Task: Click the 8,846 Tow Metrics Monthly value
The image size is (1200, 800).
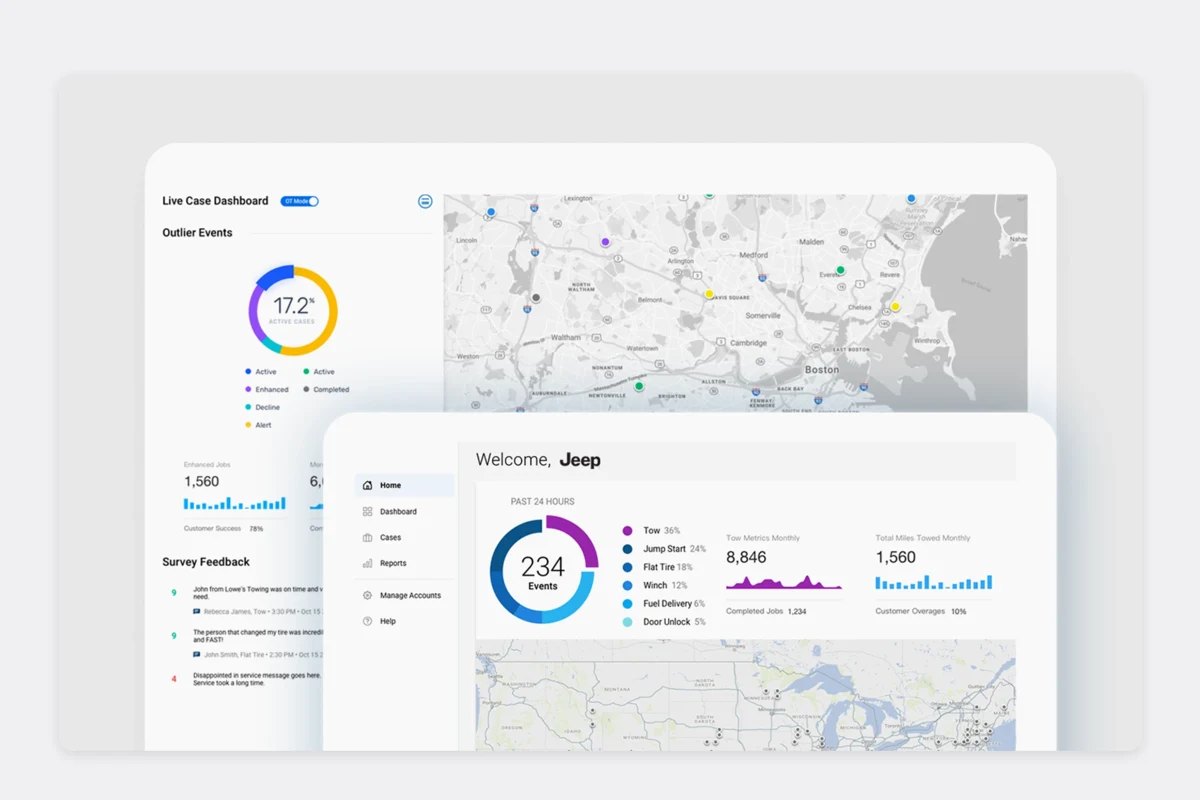Action: click(x=746, y=558)
